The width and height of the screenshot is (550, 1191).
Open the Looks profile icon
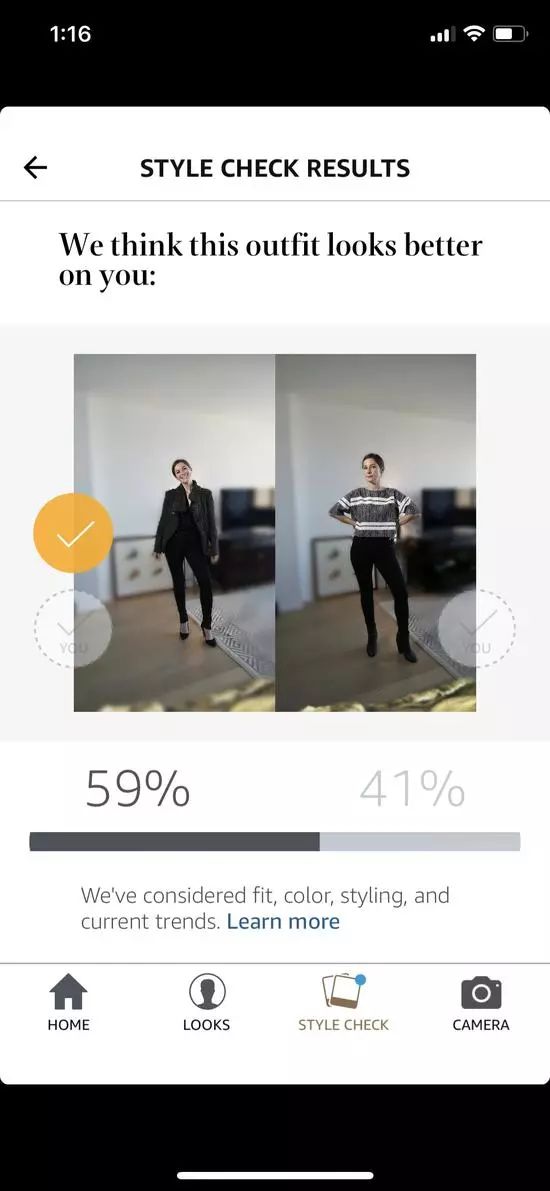point(207,991)
